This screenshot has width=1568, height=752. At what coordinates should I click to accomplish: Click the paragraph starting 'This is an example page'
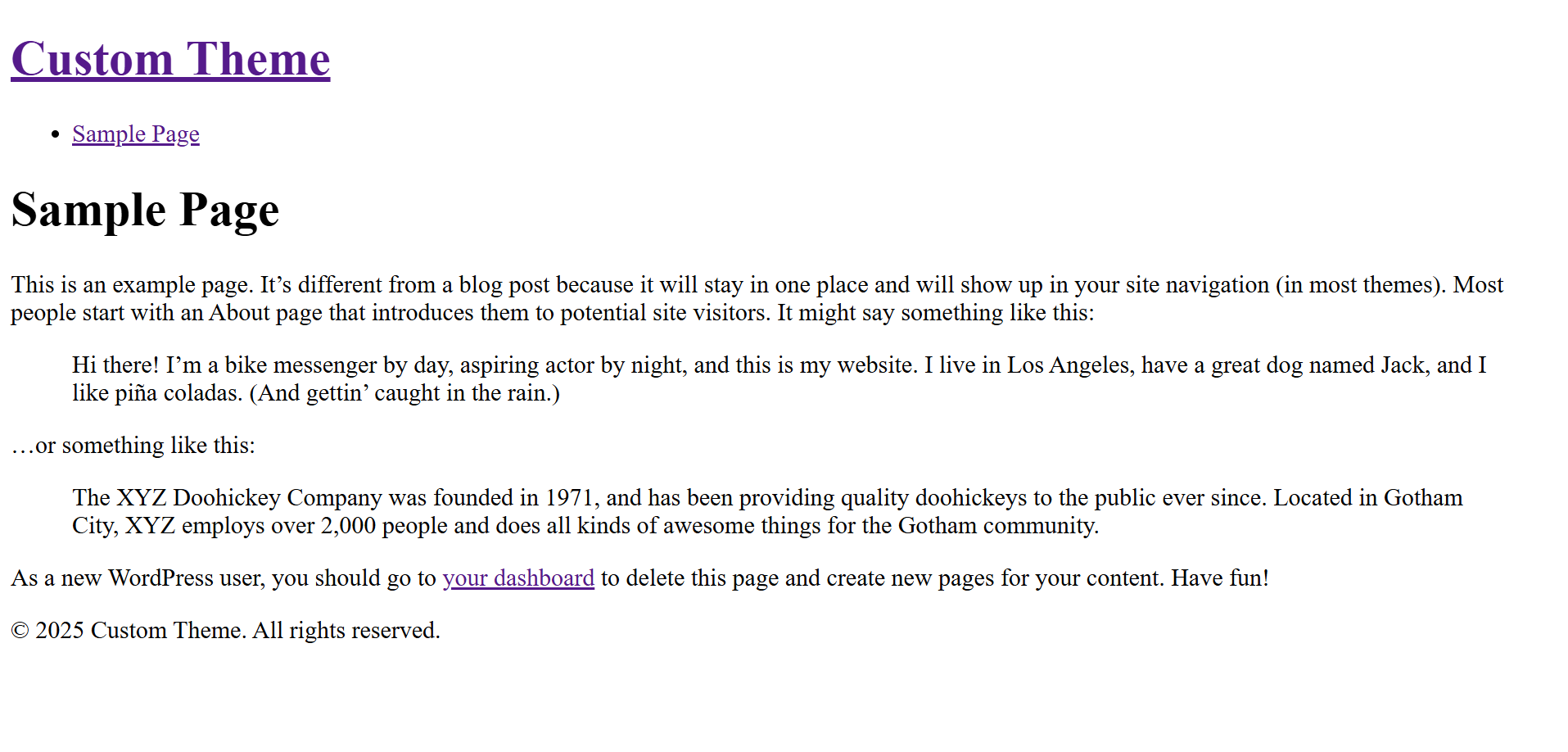pos(757,298)
